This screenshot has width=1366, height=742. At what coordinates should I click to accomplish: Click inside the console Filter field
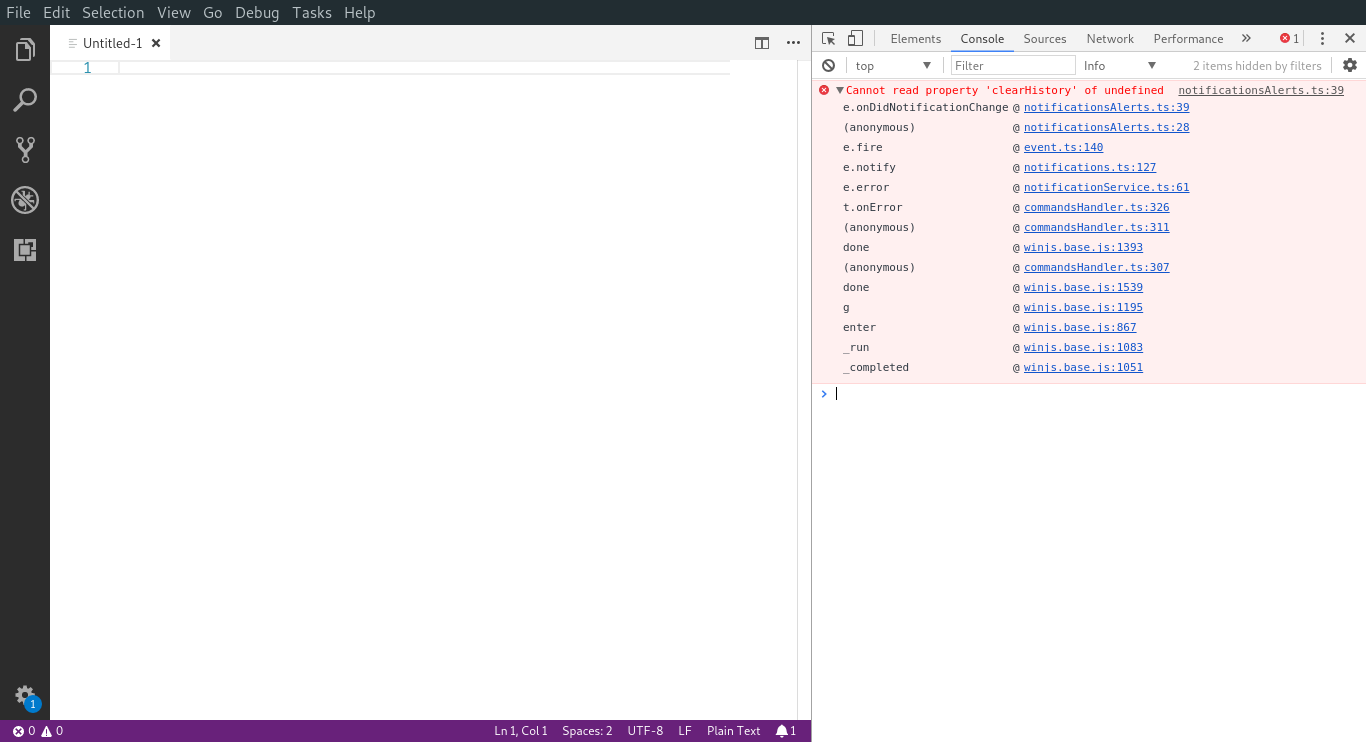click(1012, 64)
